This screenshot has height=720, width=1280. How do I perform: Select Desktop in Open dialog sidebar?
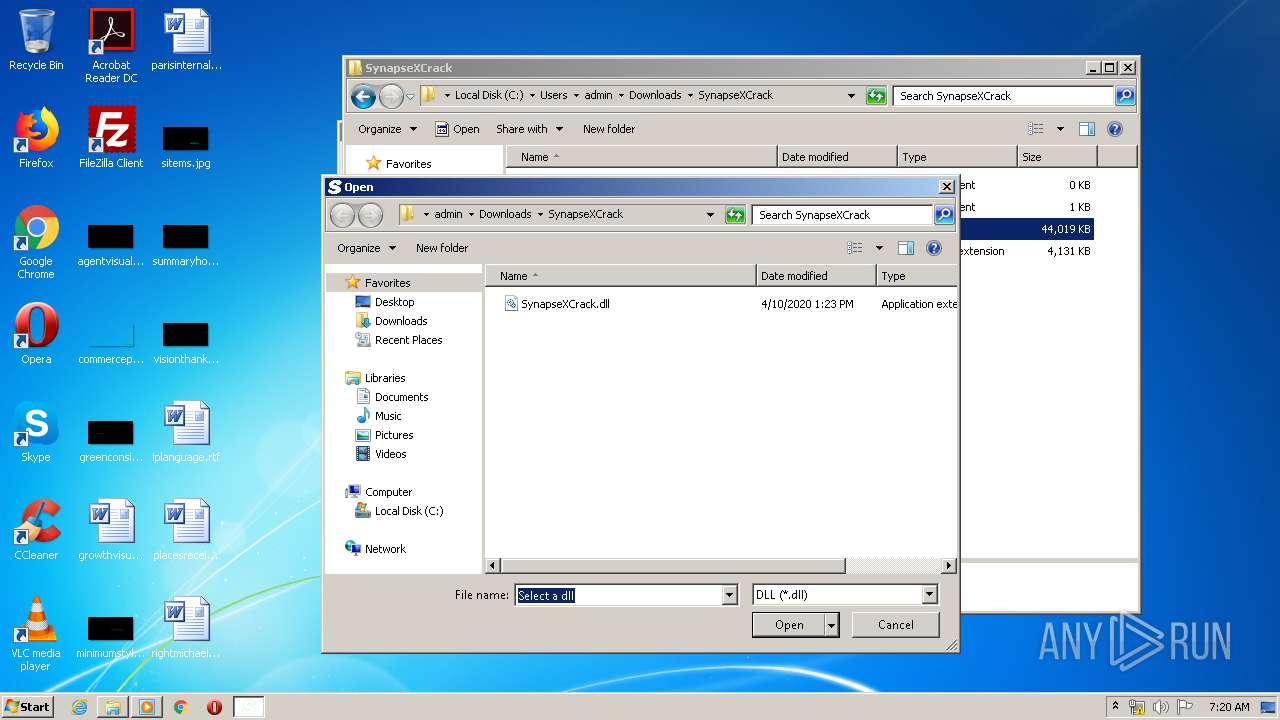point(394,302)
